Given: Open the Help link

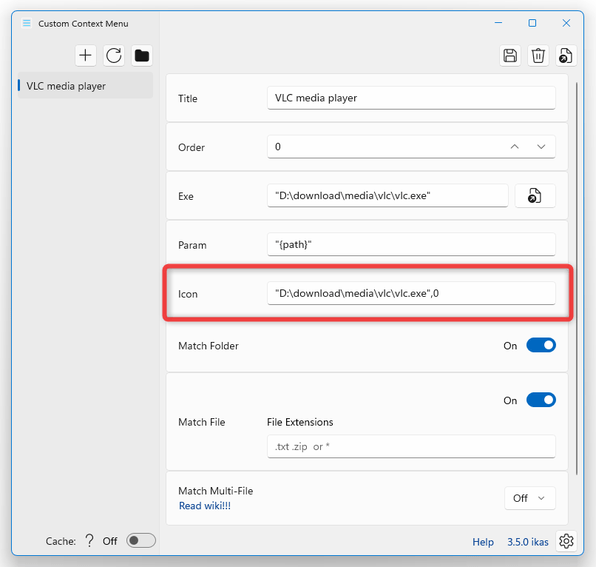Looking at the screenshot, I should click(483, 542).
